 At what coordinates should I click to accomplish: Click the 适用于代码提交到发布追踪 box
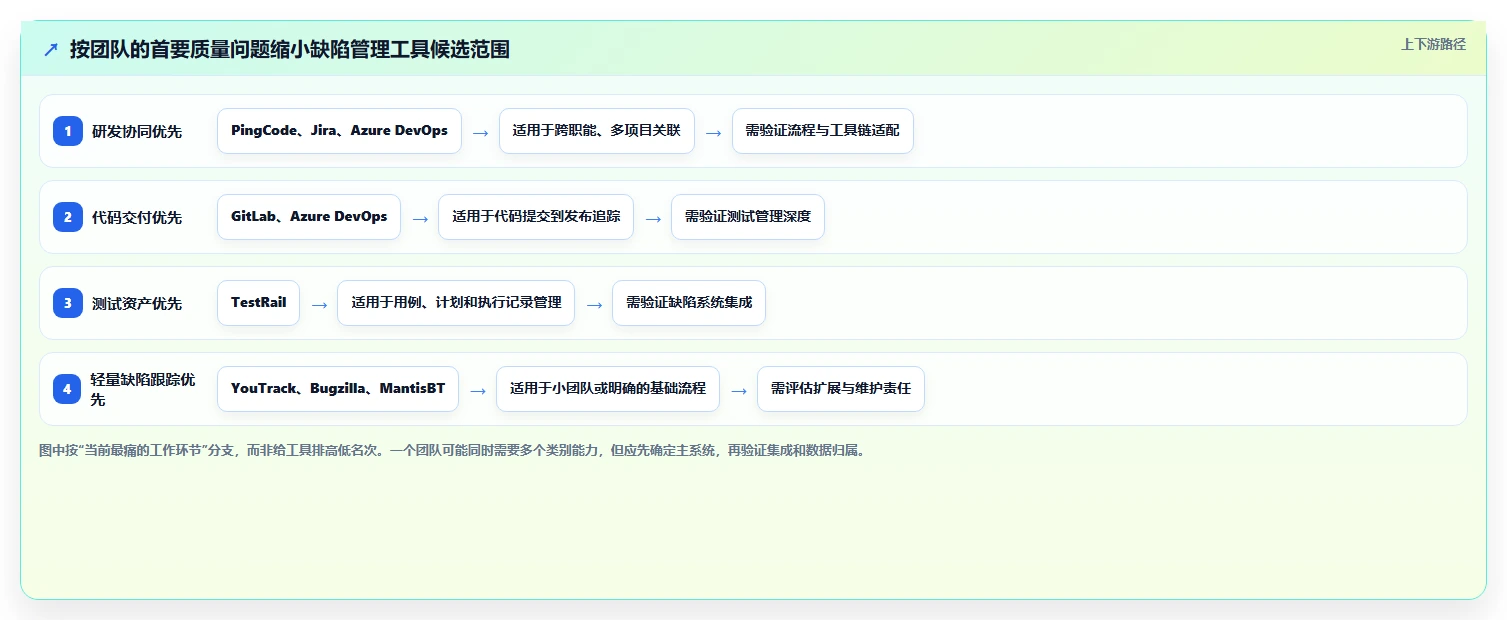pos(536,217)
